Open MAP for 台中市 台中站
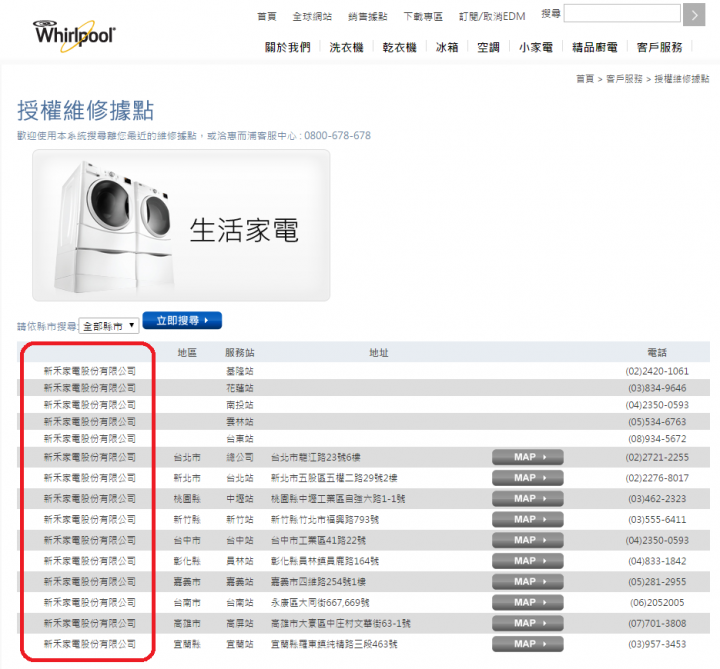 coord(528,540)
